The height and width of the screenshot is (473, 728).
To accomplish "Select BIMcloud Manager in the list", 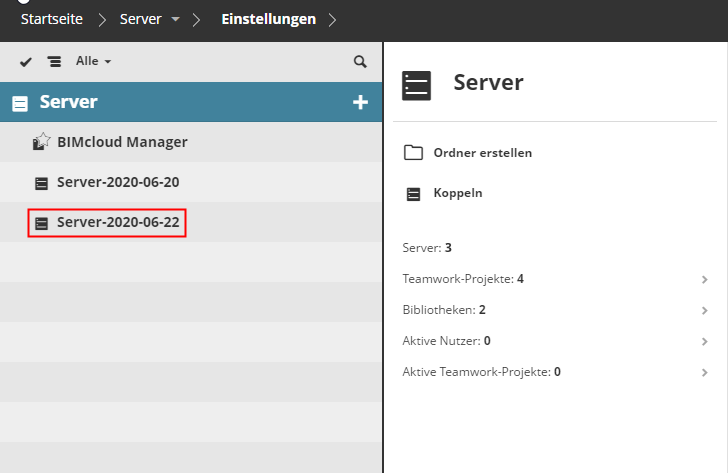I will coord(191,142).
